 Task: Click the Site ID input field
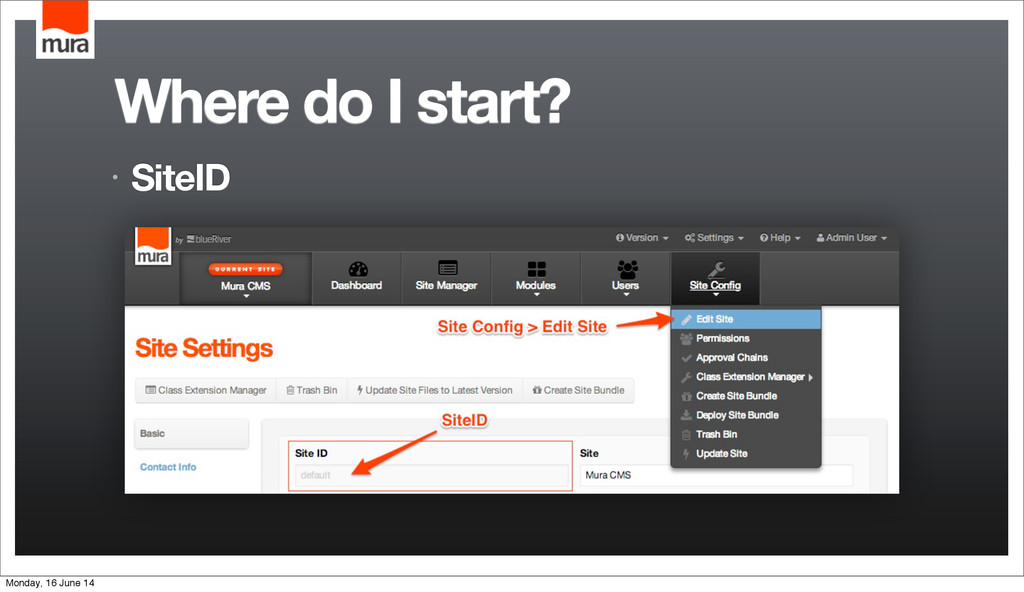(x=431, y=475)
